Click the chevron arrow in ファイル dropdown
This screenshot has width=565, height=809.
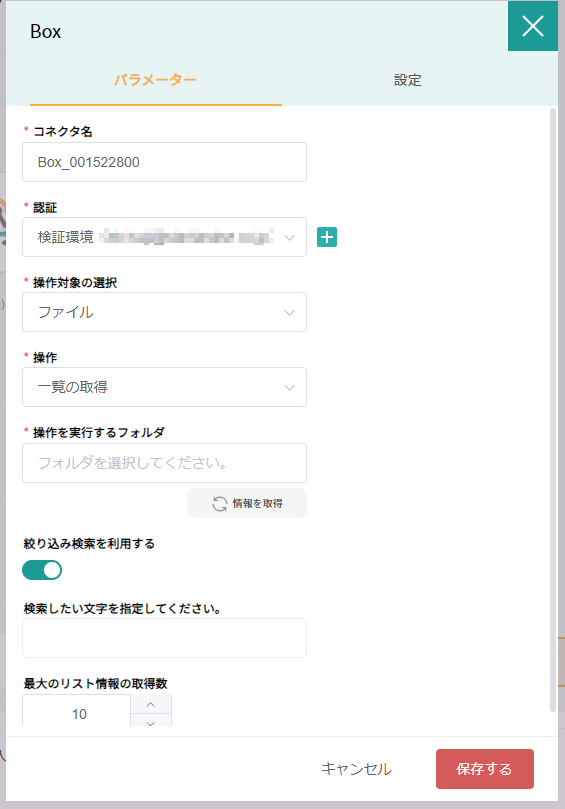pos(289,313)
